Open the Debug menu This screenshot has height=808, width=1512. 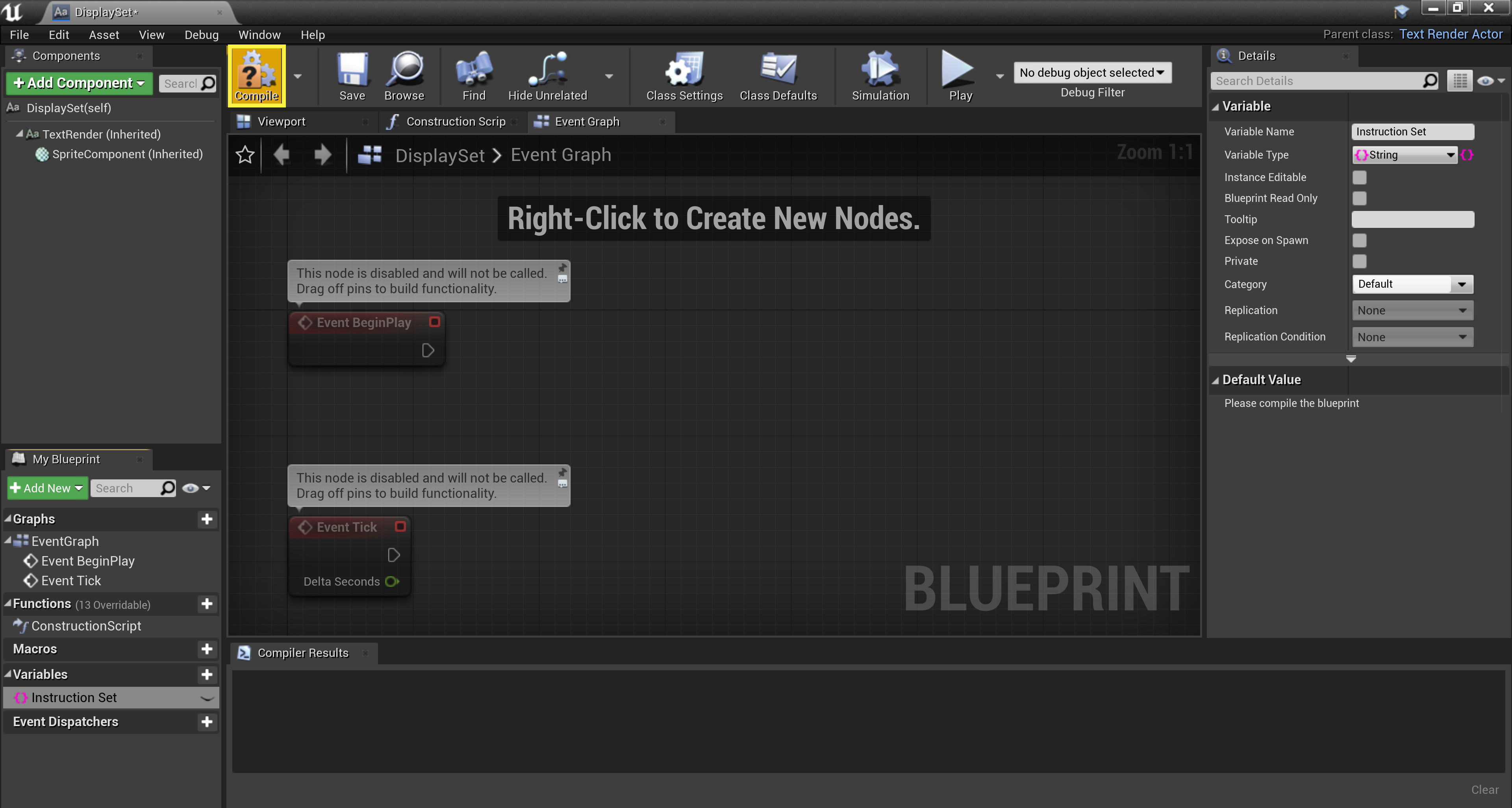click(201, 34)
